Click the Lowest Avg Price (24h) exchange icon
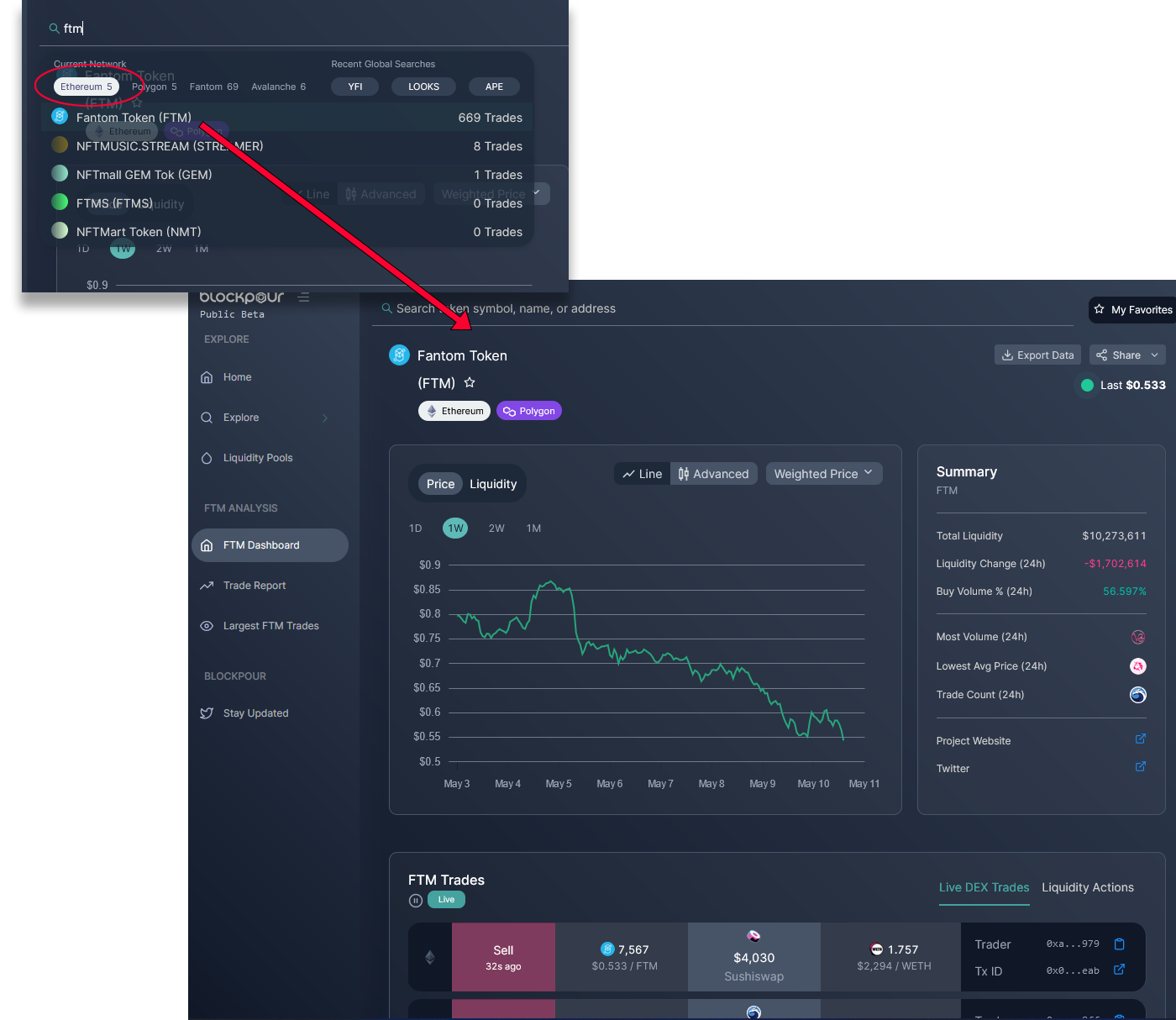Screen dimensions: 1176x1020 coord(1138,666)
